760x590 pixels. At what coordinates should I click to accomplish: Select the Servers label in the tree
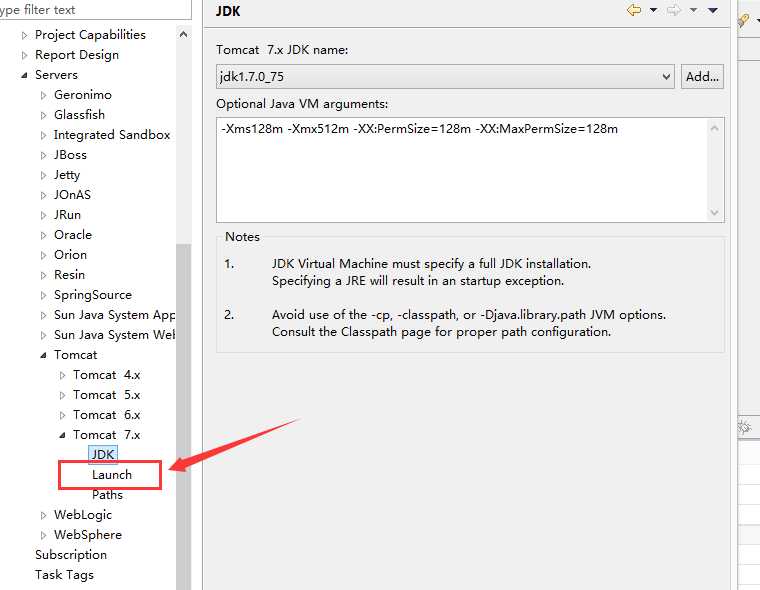56,75
